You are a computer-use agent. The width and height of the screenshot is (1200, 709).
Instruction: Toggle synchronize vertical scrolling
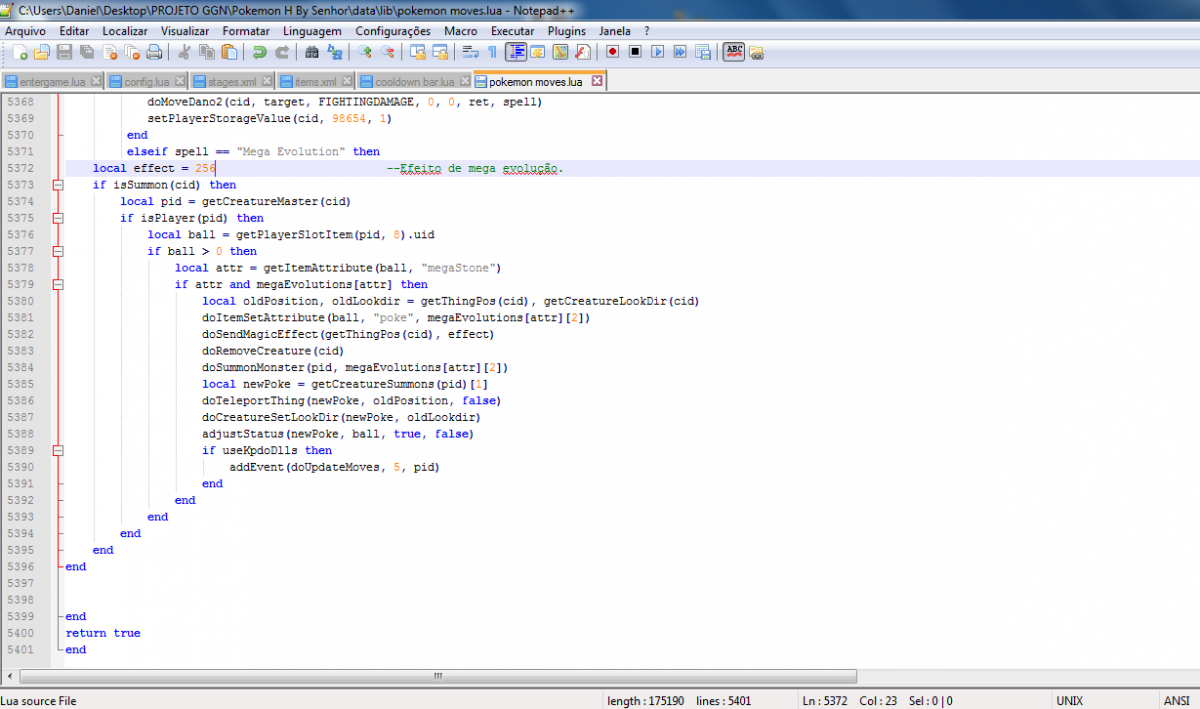[417, 51]
